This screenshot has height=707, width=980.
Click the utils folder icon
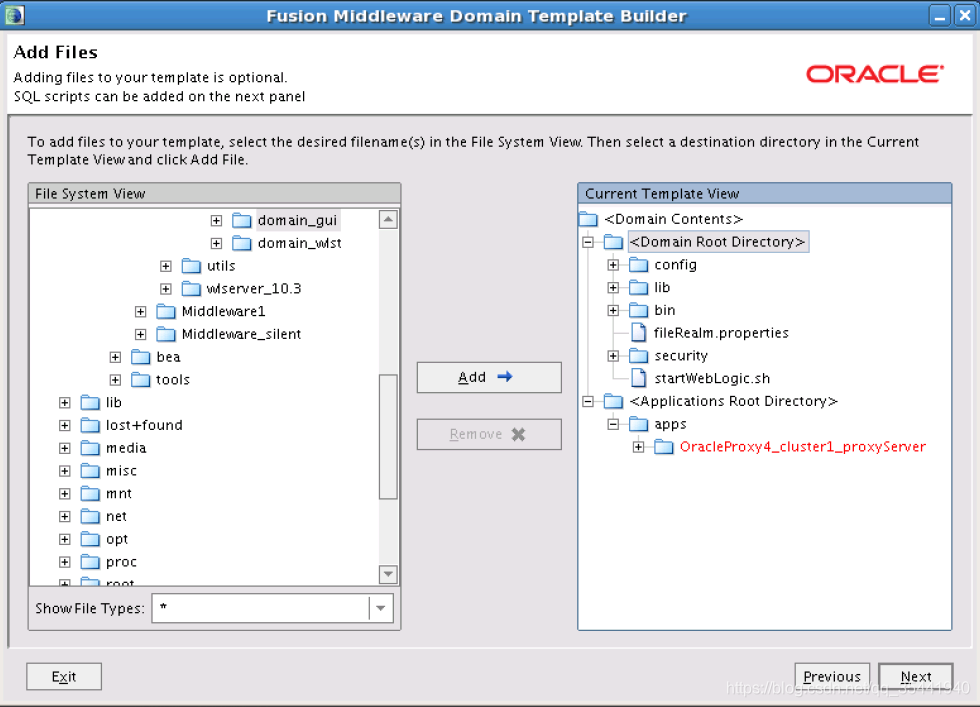point(191,266)
